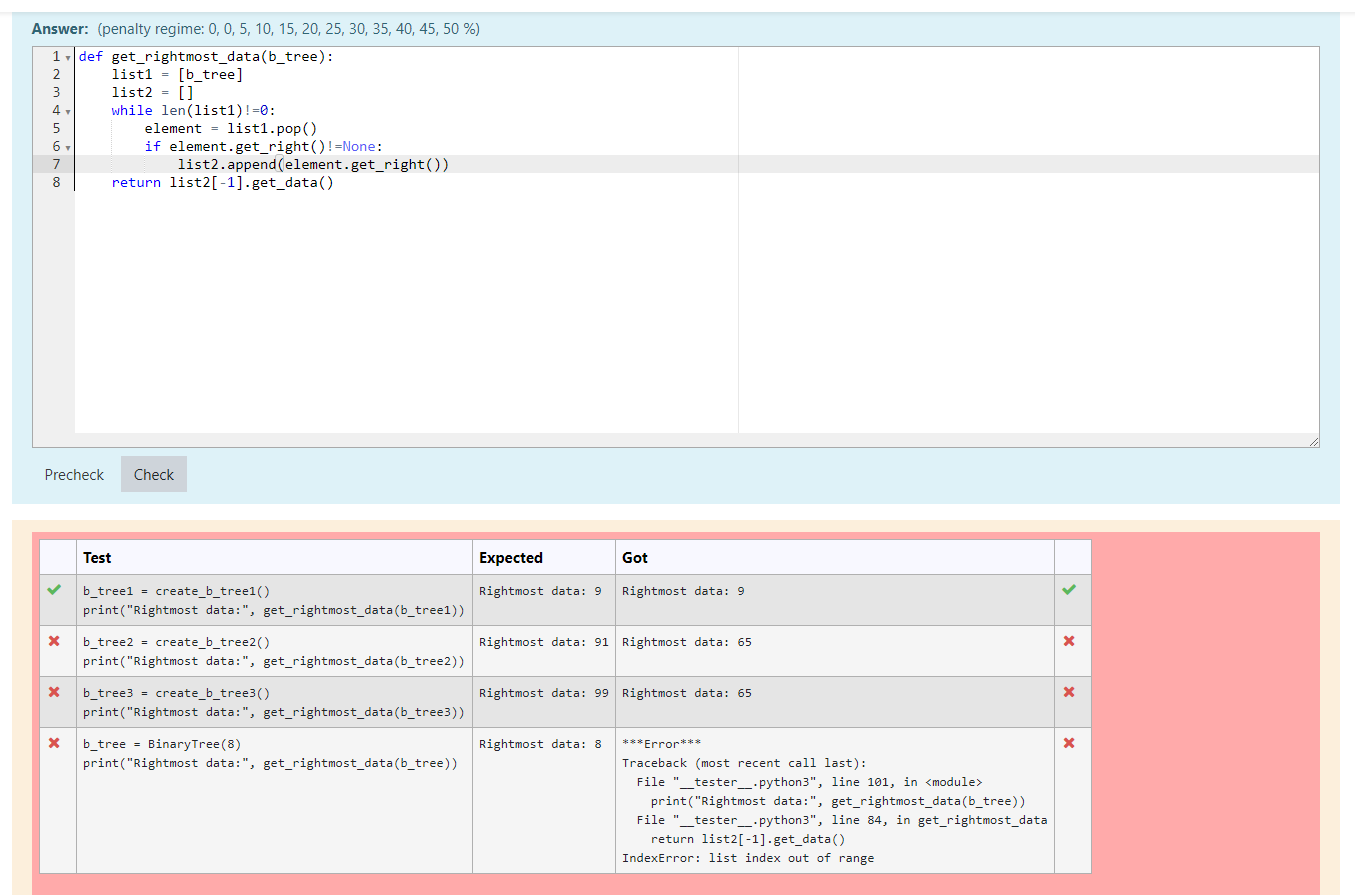The image size is (1355, 895).
Task: Click the red cross at right of error row
Action: coord(1070,743)
